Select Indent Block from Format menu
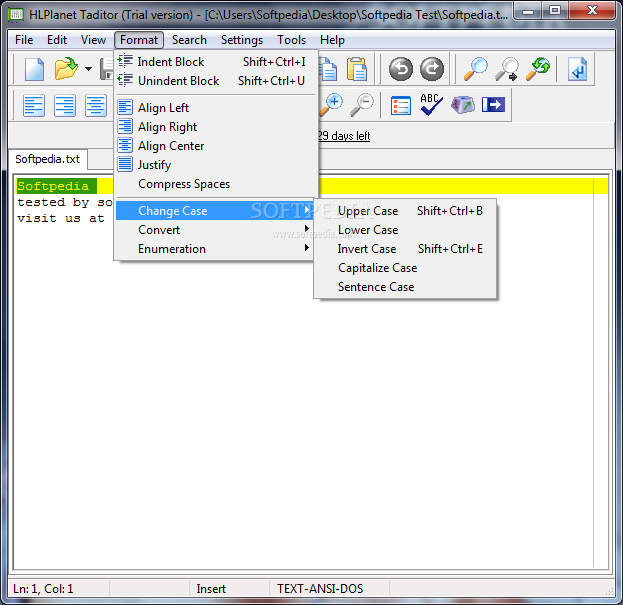The width and height of the screenshot is (623, 605). point(217,62)
